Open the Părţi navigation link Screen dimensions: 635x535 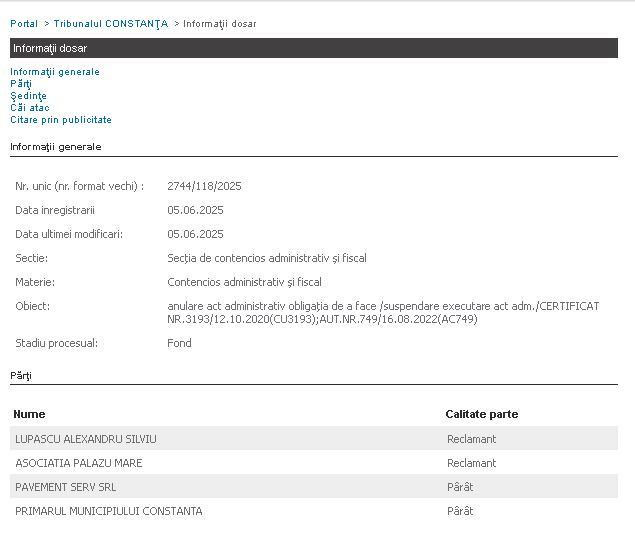[21, 84]
